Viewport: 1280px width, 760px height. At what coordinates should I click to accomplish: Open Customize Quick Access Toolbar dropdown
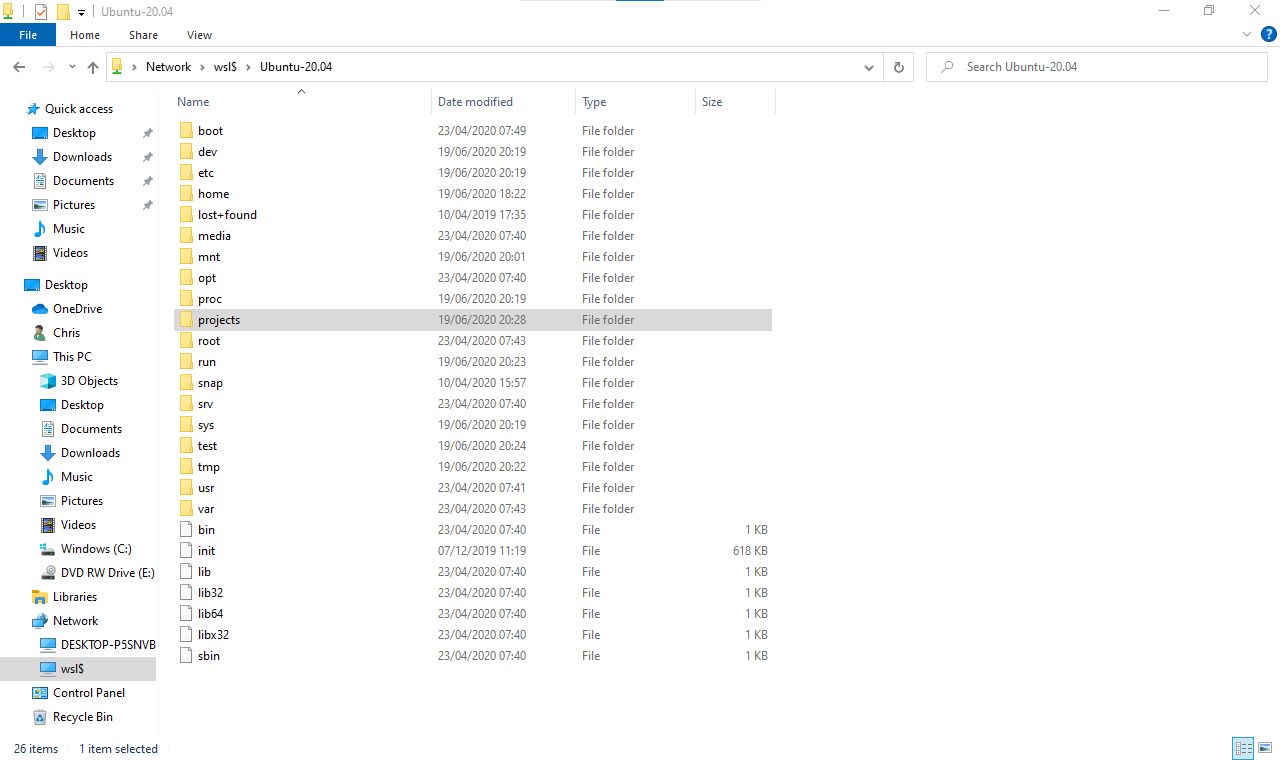[x=82, y=12]
